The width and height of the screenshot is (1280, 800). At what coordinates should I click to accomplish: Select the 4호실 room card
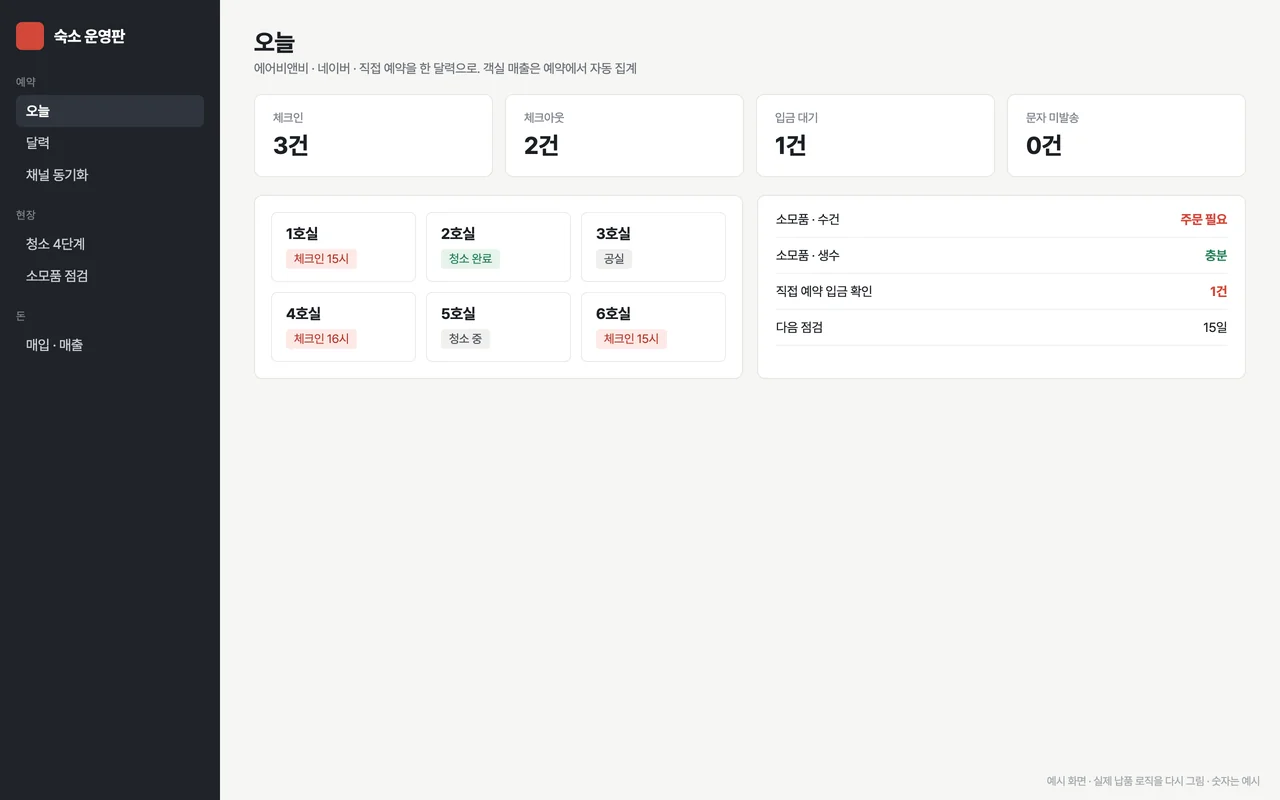tap(343, 327)
